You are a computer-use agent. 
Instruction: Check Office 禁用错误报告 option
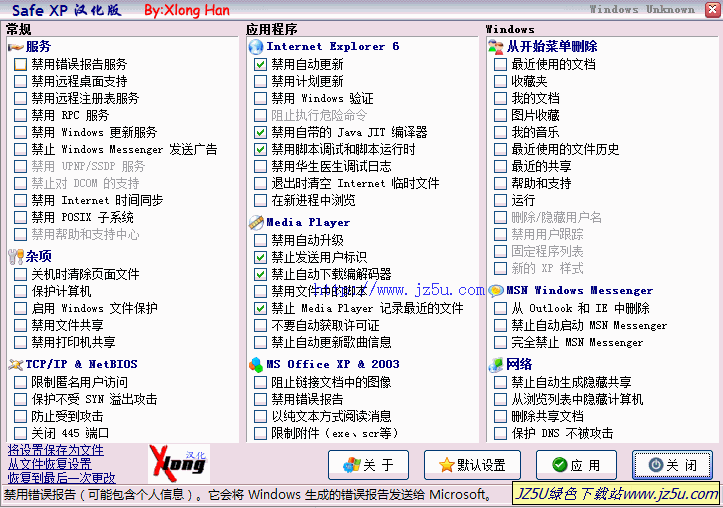pos(261,400)
